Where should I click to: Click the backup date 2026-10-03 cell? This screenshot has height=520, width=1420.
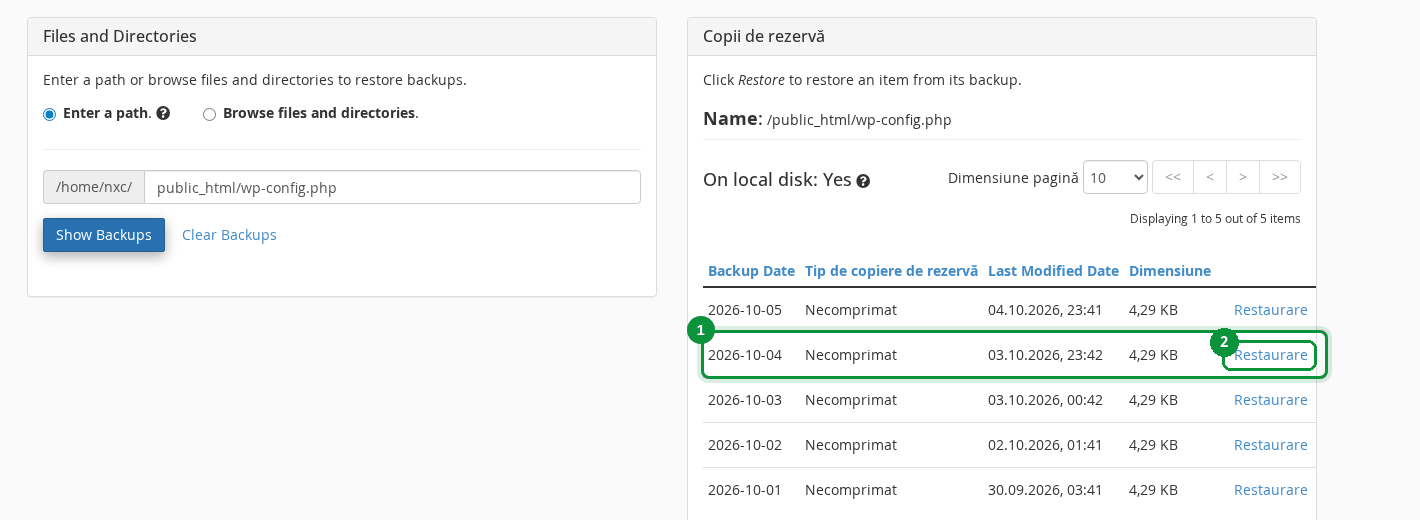tap(745, 400)
